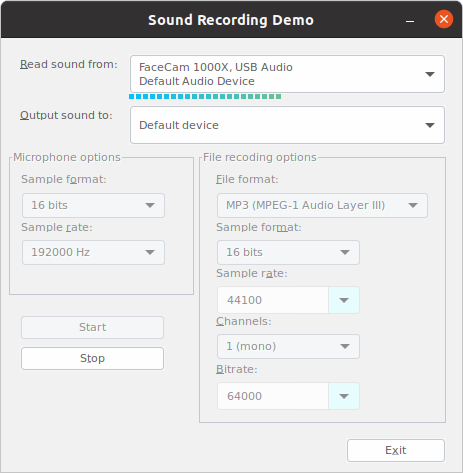This screenshot has width=463, height=473.
Task: Click the 'File recoding options' group title
Action: [x=260, y=157]
